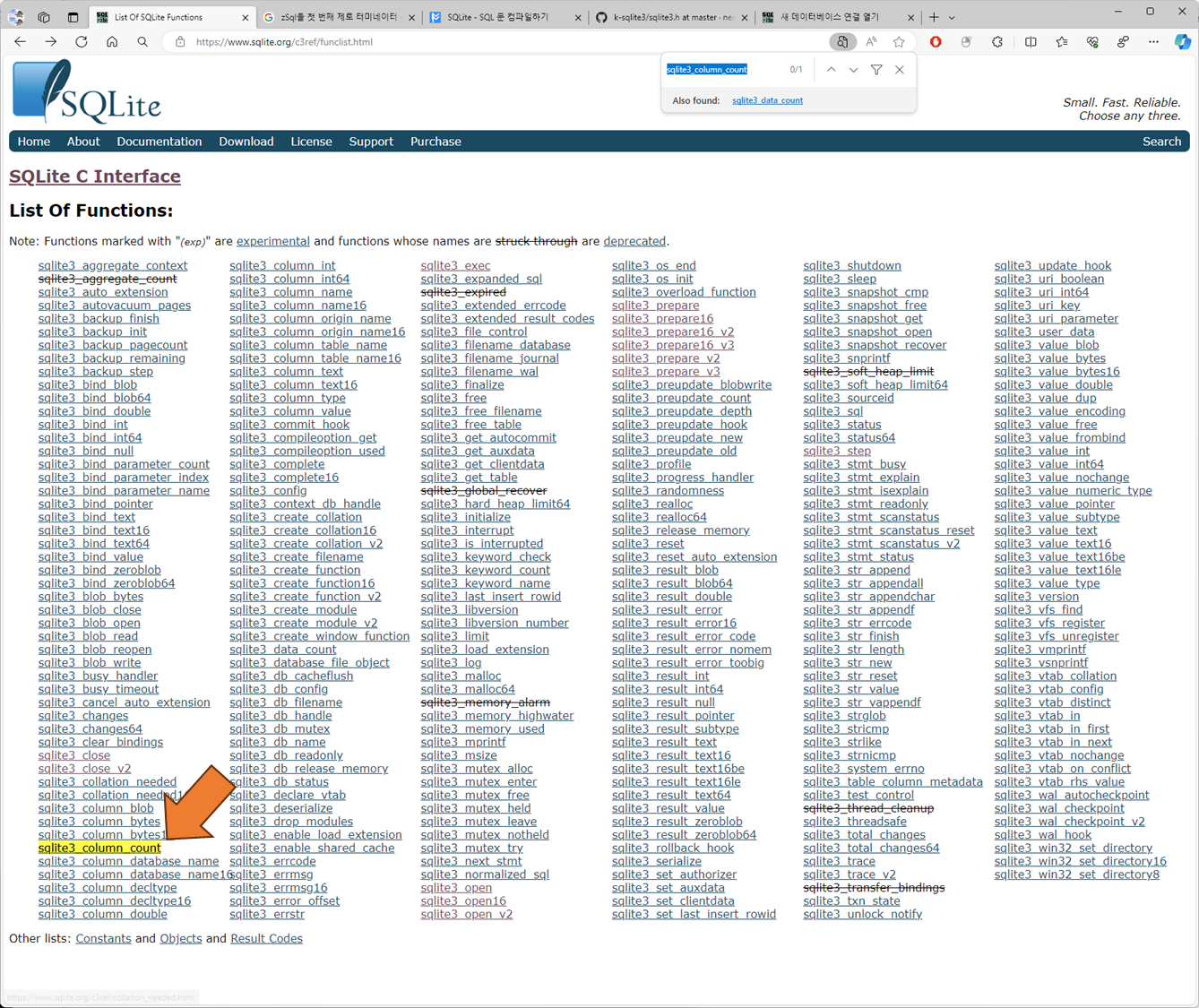Open the sqlite3_step link
The image size is (1199, 1008).
click(837, 451)
